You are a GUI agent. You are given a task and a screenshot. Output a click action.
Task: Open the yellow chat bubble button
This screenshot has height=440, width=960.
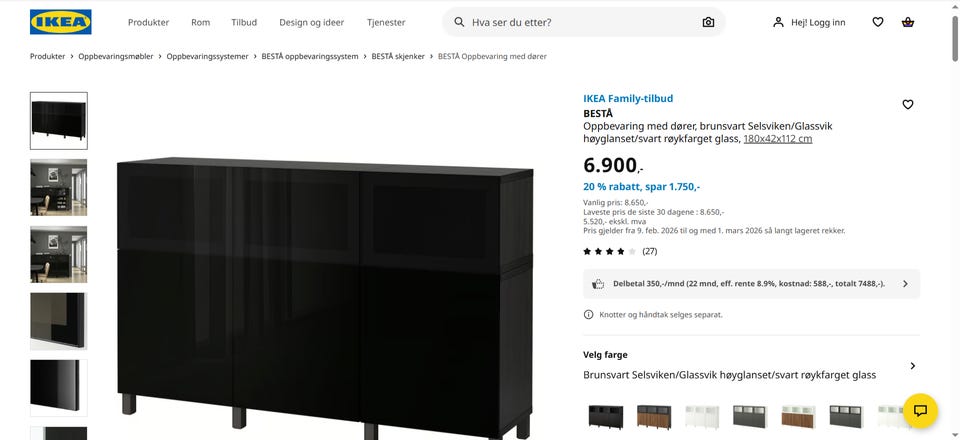coord(920,411)
